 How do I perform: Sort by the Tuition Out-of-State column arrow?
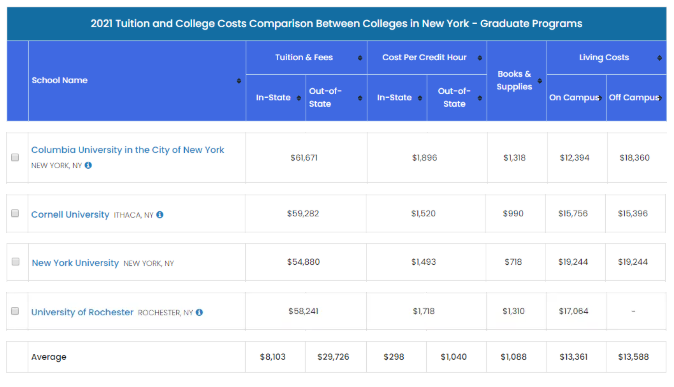[360, 98]
